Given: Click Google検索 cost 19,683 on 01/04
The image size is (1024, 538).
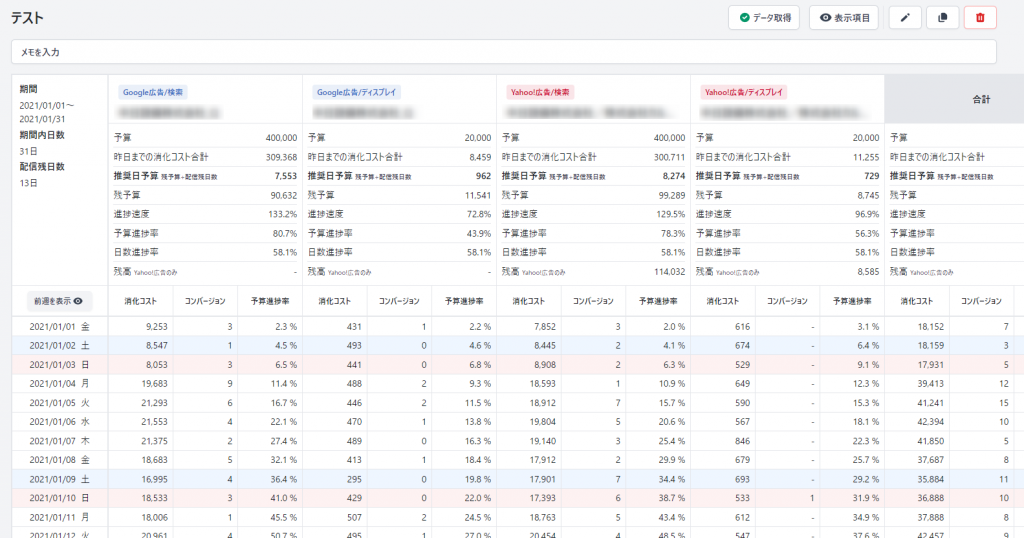Looking at the screenshot, I should click(154, 384).
